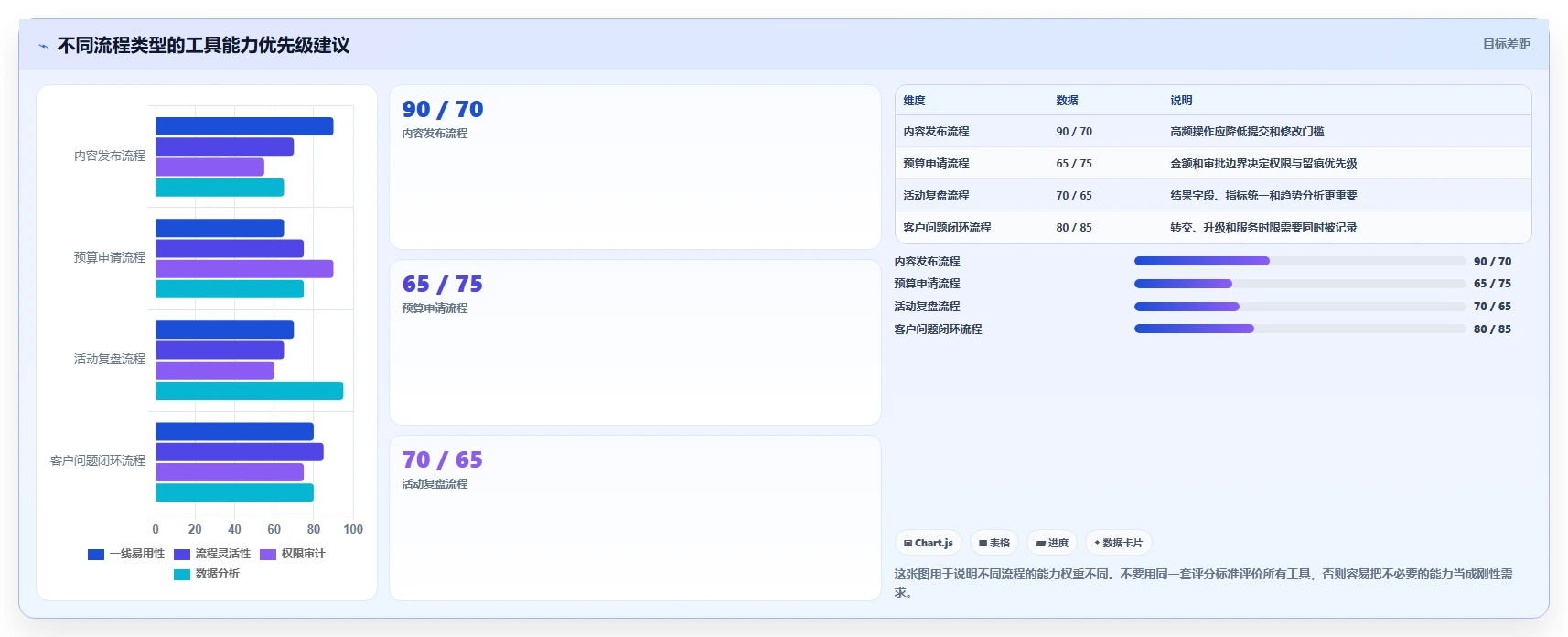Image resolution: width=1568 pixels, height=637 pixels.
Task: Click the 权限审计 bar for 预算申请流程
Action: click(244, 269)
